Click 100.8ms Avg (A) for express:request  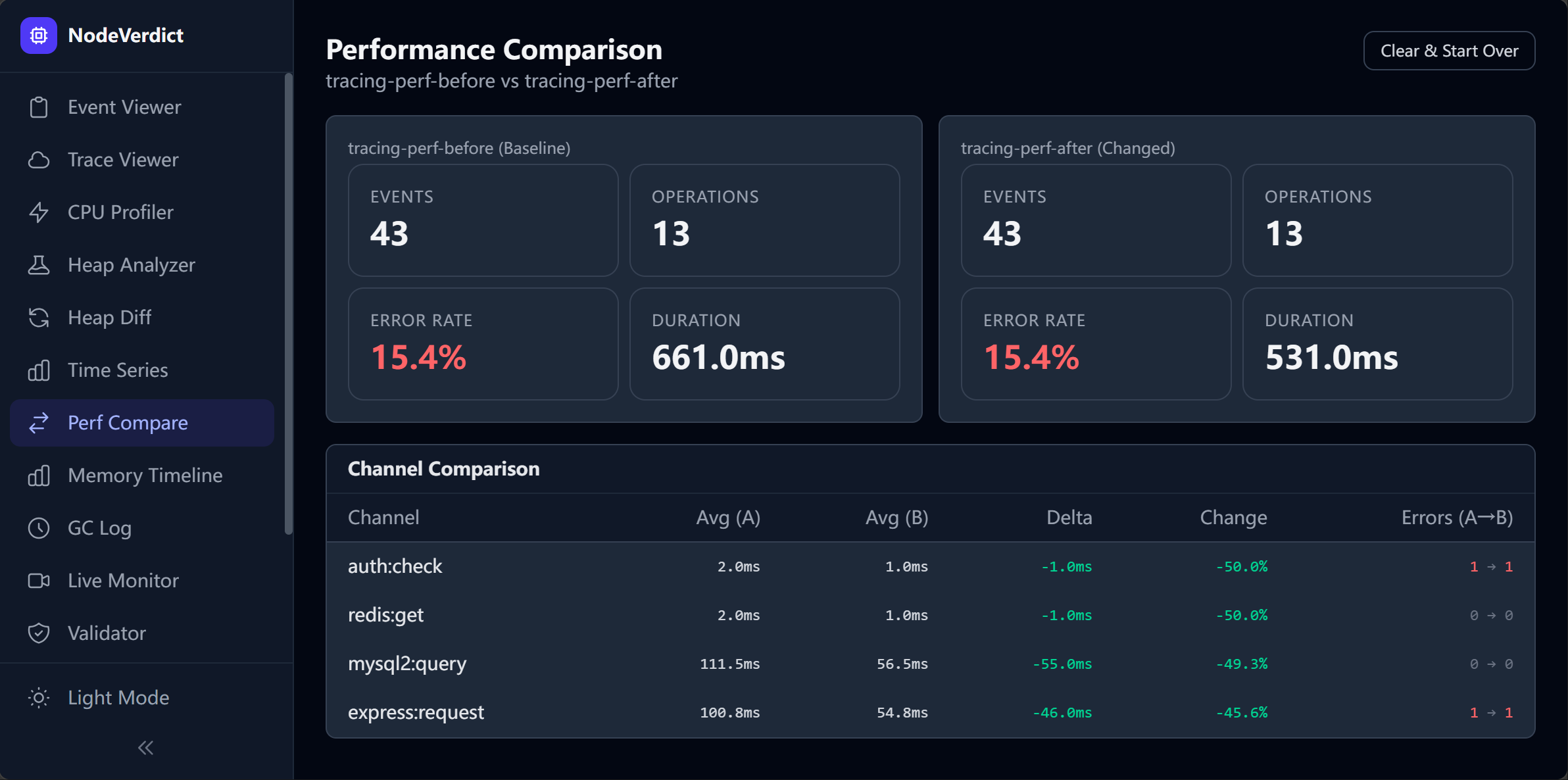[729, 713]
